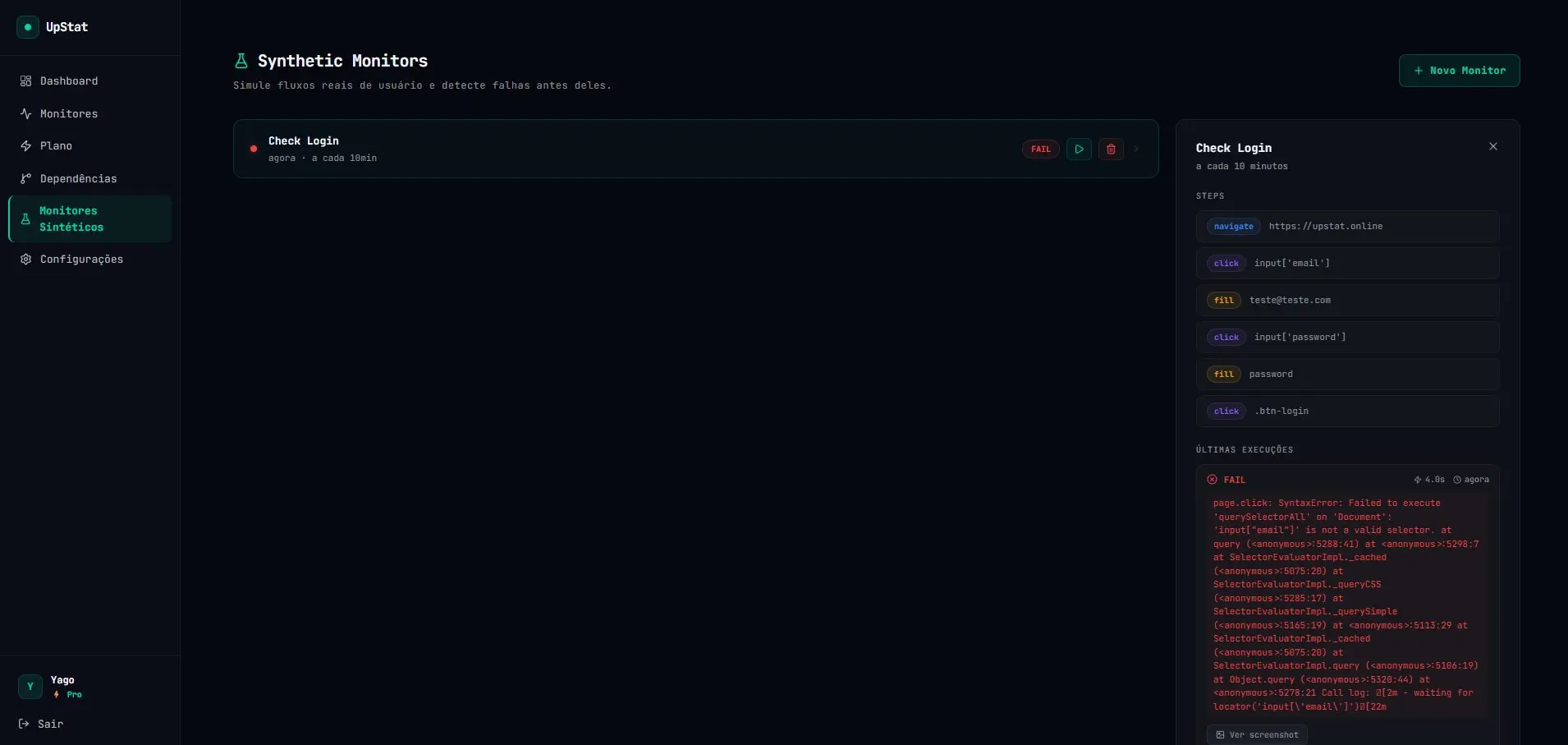Viewport: 1568px width, 745px height.
Task: Click the Configurações gear icon
Action: [x=25, y=259]
